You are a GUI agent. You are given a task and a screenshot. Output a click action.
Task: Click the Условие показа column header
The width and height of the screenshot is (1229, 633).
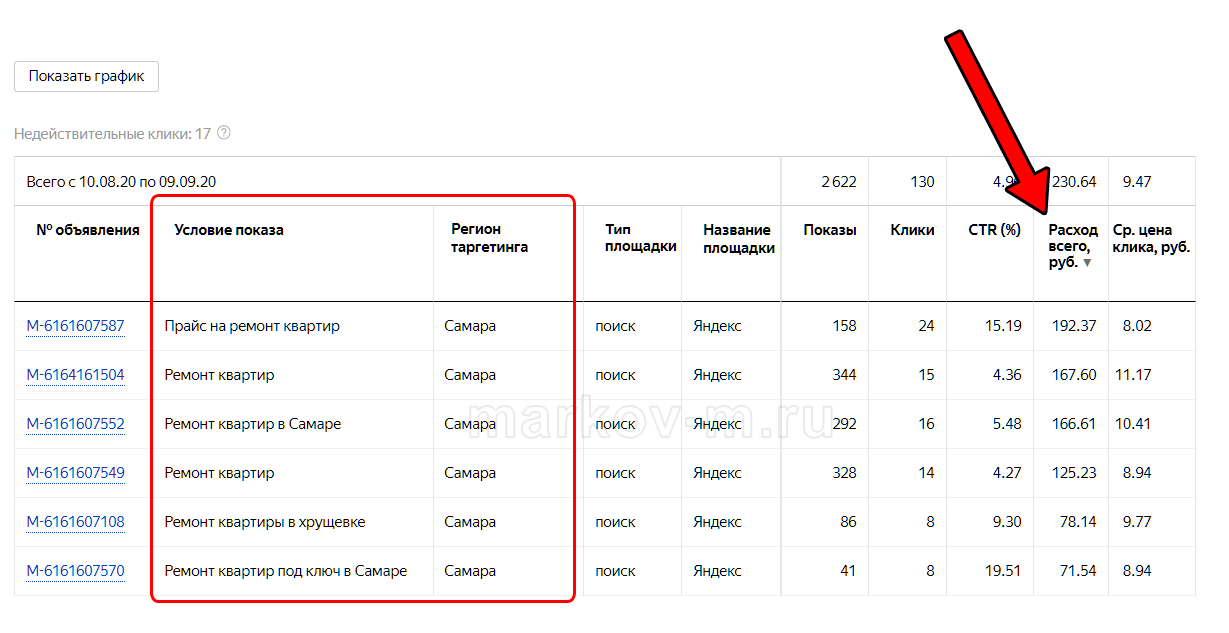pos(229,230)
